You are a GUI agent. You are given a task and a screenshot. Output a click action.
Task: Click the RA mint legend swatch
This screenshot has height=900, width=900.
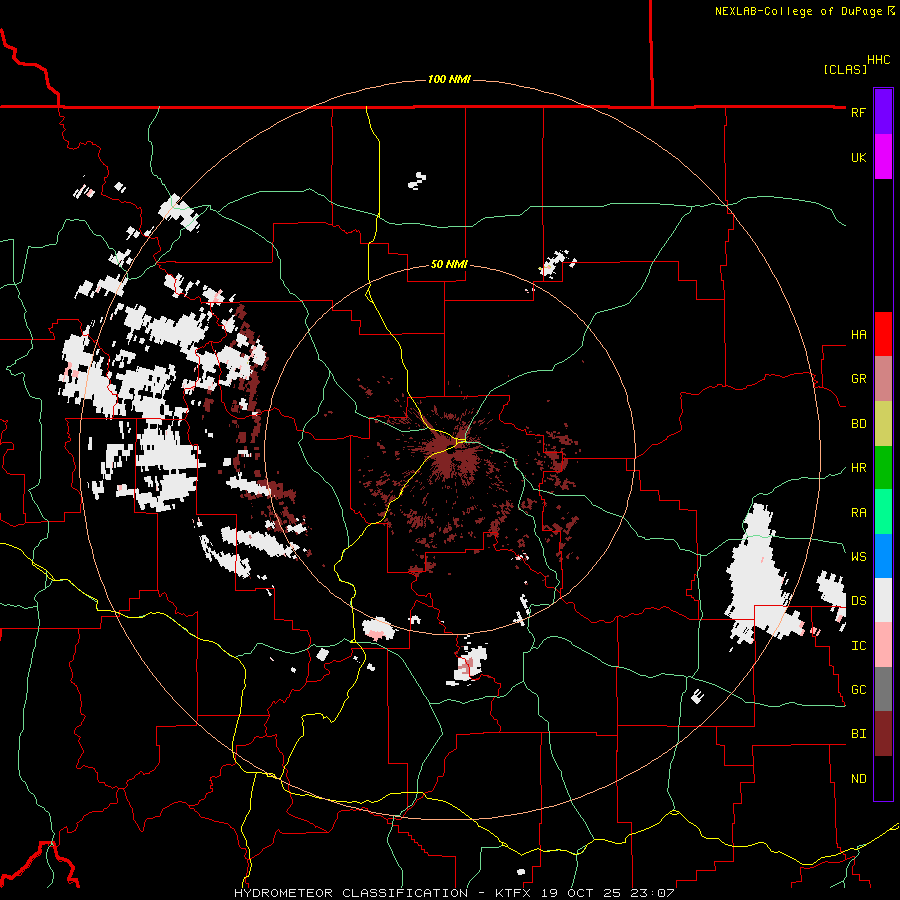[883, 512]
